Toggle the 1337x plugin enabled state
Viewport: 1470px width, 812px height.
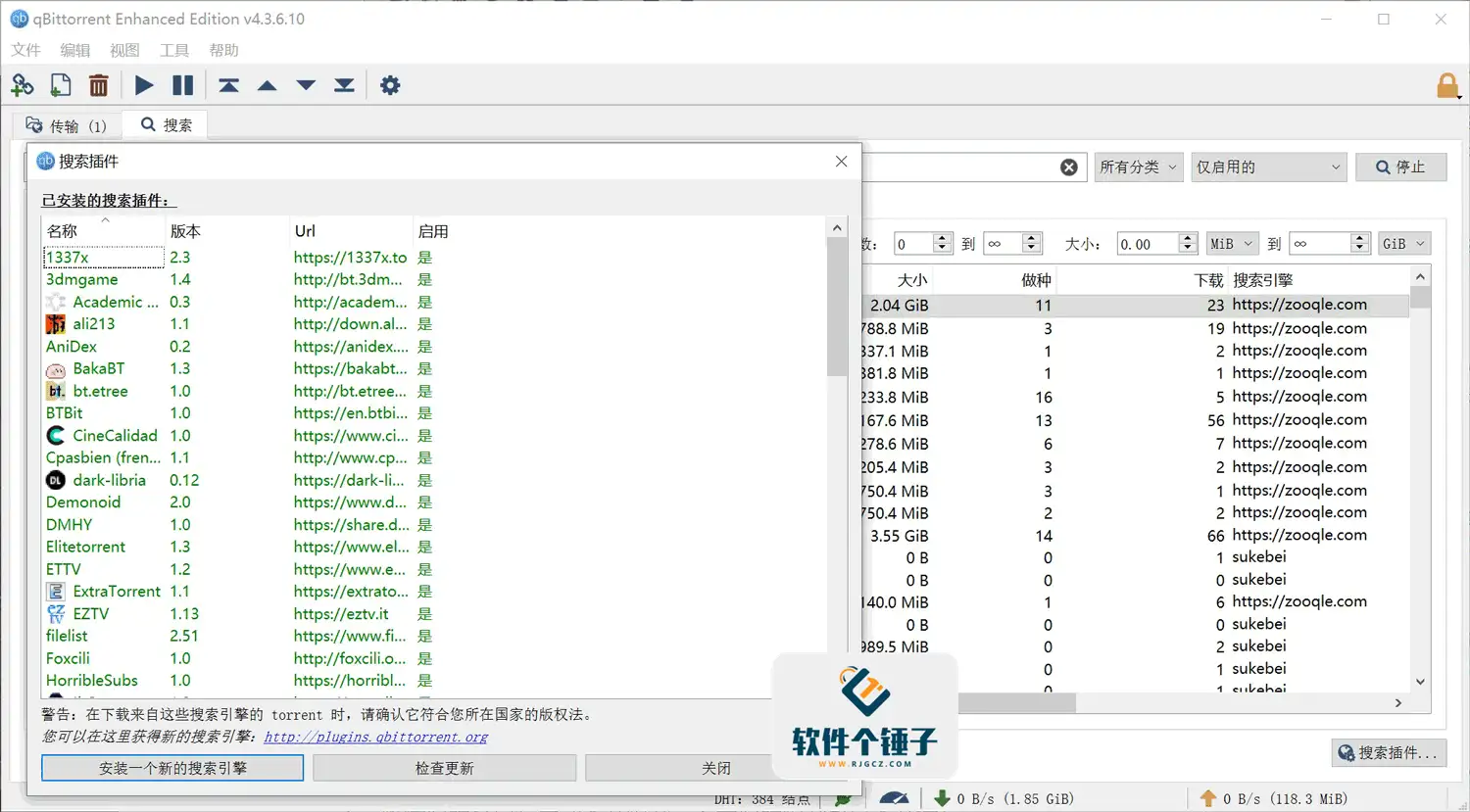point(424,257)
